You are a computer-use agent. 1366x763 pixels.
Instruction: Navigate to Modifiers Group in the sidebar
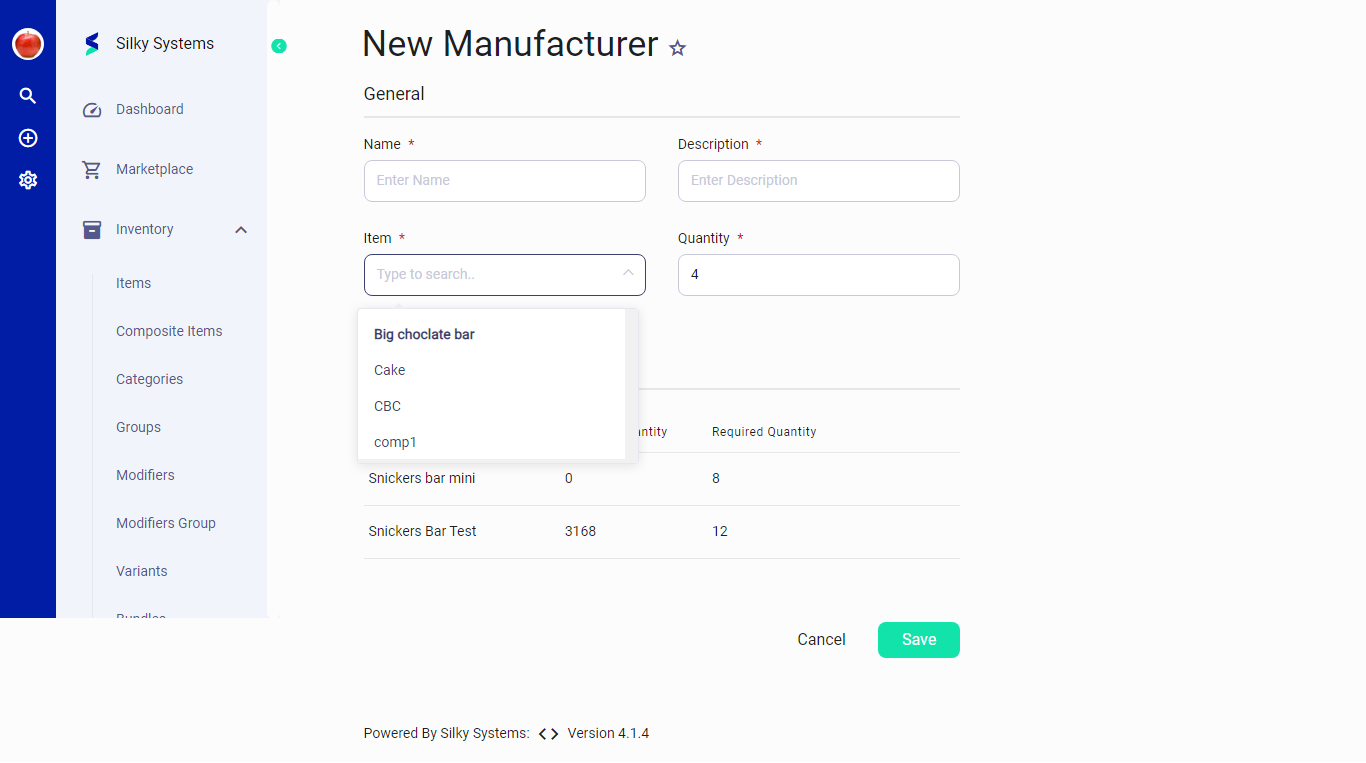pyautogui.click(x=166, y=523)
